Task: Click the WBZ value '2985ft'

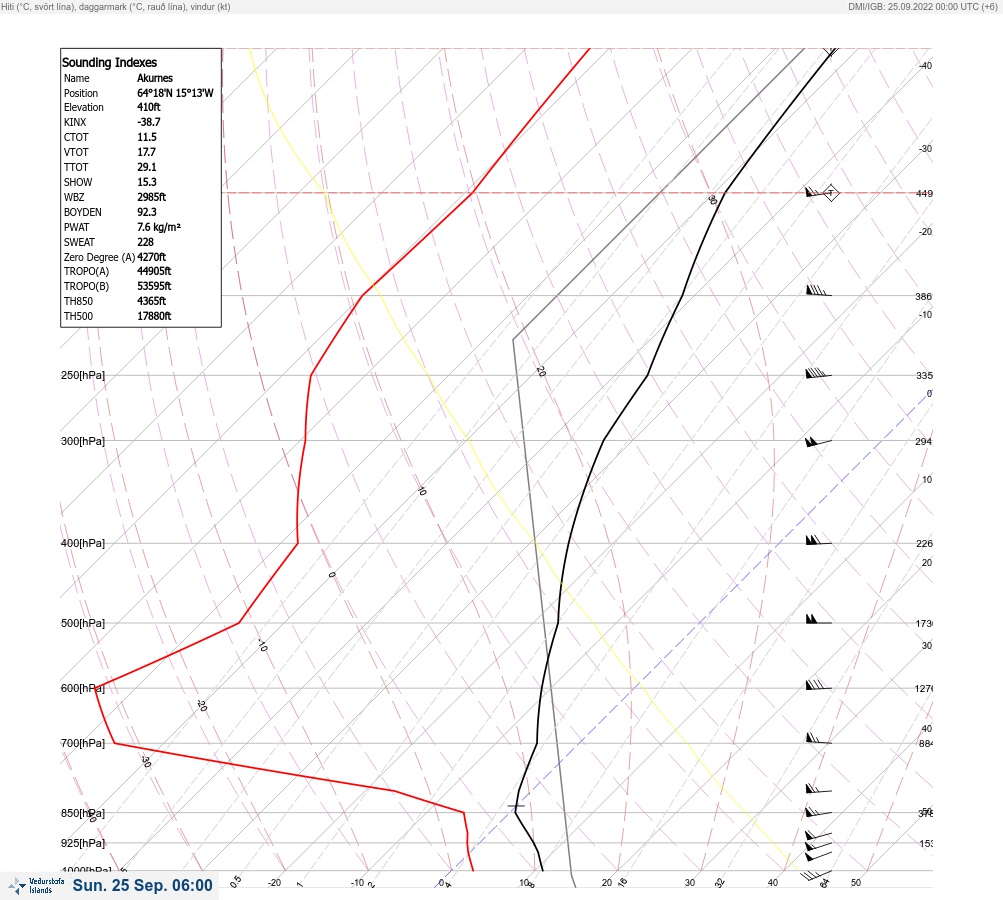Action: coord(152,197)
